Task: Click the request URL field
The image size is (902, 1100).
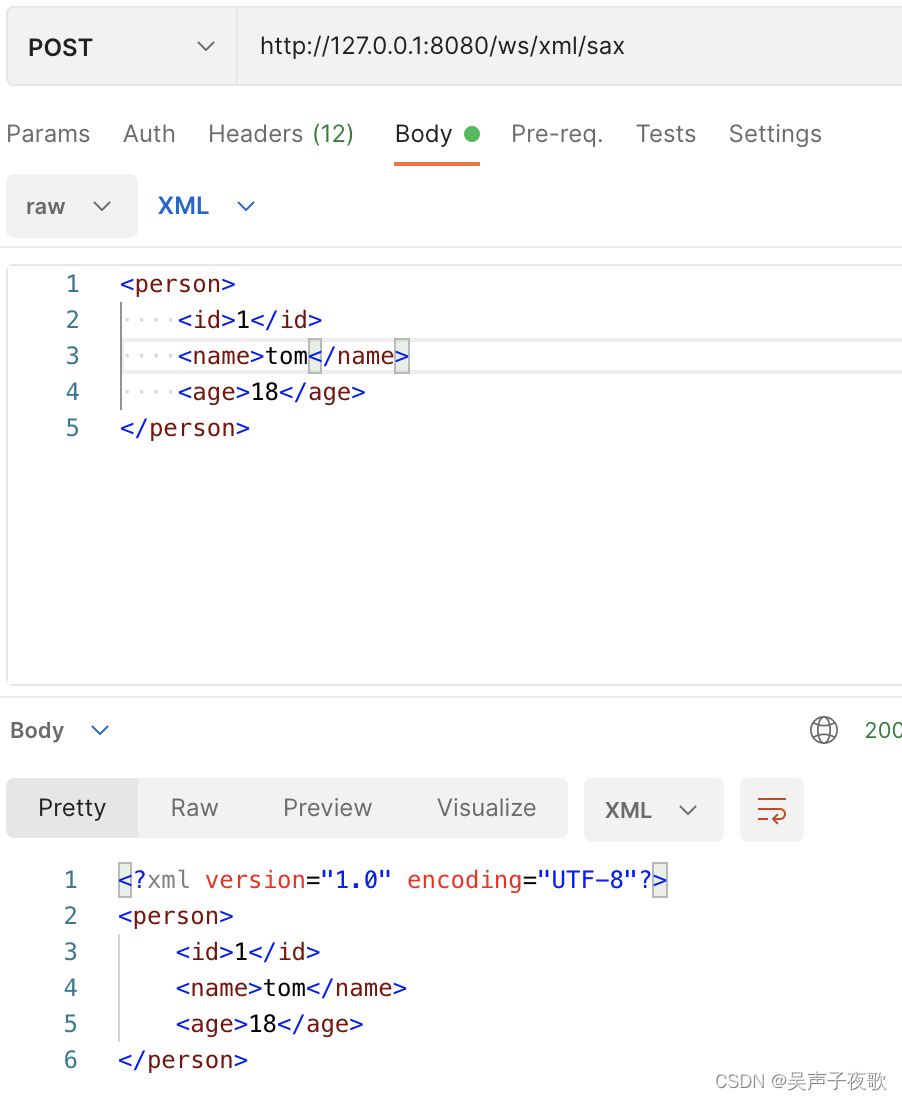Action: tap(570, 47)
